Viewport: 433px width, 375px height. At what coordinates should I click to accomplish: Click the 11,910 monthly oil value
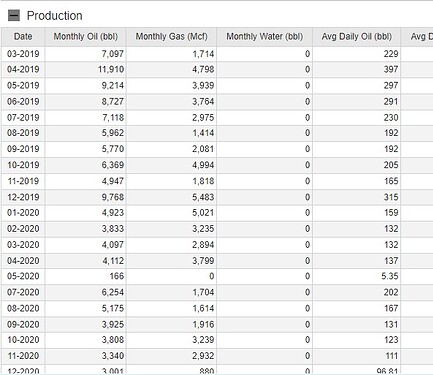pyautogui.click(x=111, y=69)
